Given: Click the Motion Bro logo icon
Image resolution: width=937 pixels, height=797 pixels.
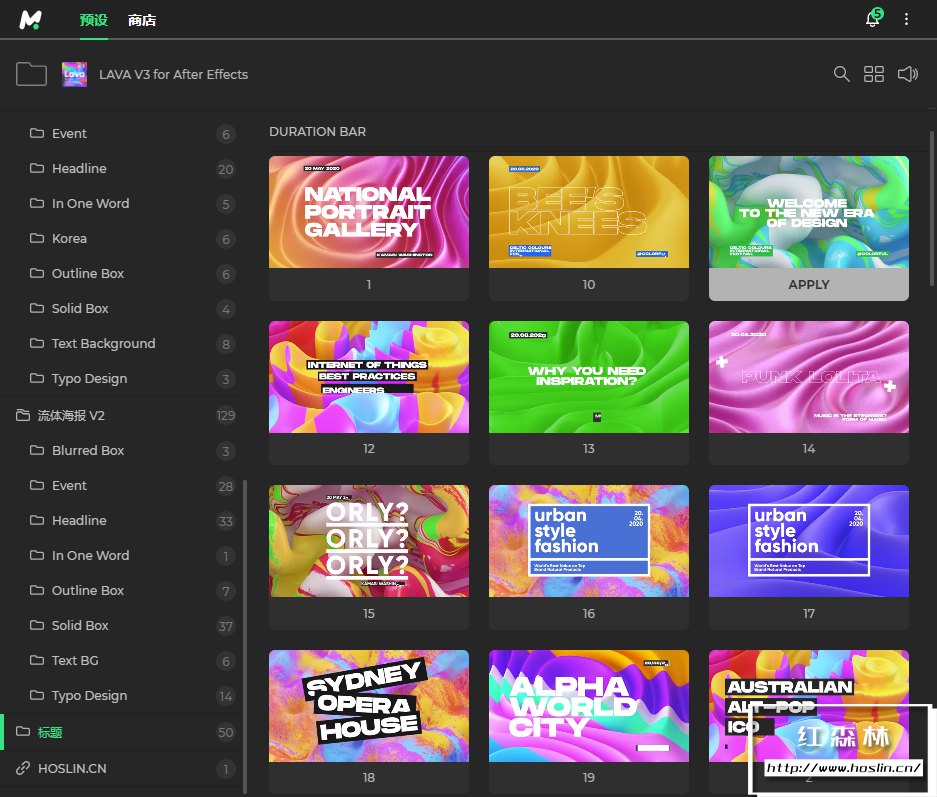Looking at the screenshot, I should click(x=31, y=20).
